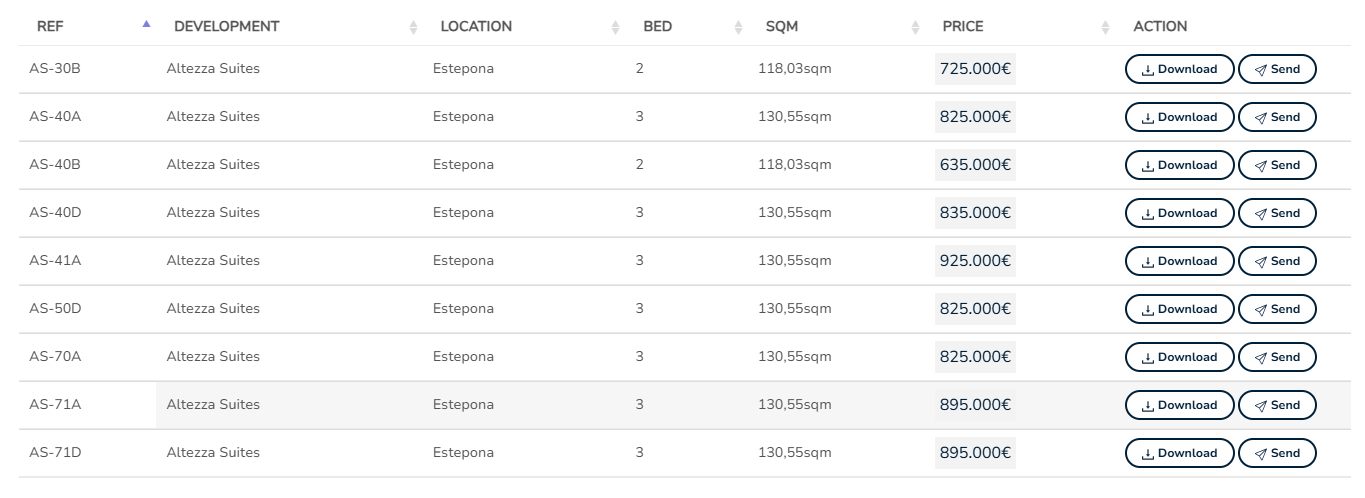
Task: Click the send icon for AS-71A
Action: point(1261,406)
